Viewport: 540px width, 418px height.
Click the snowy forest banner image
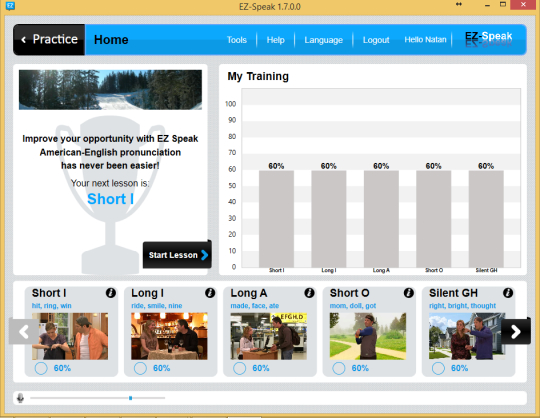click(110, 90)
